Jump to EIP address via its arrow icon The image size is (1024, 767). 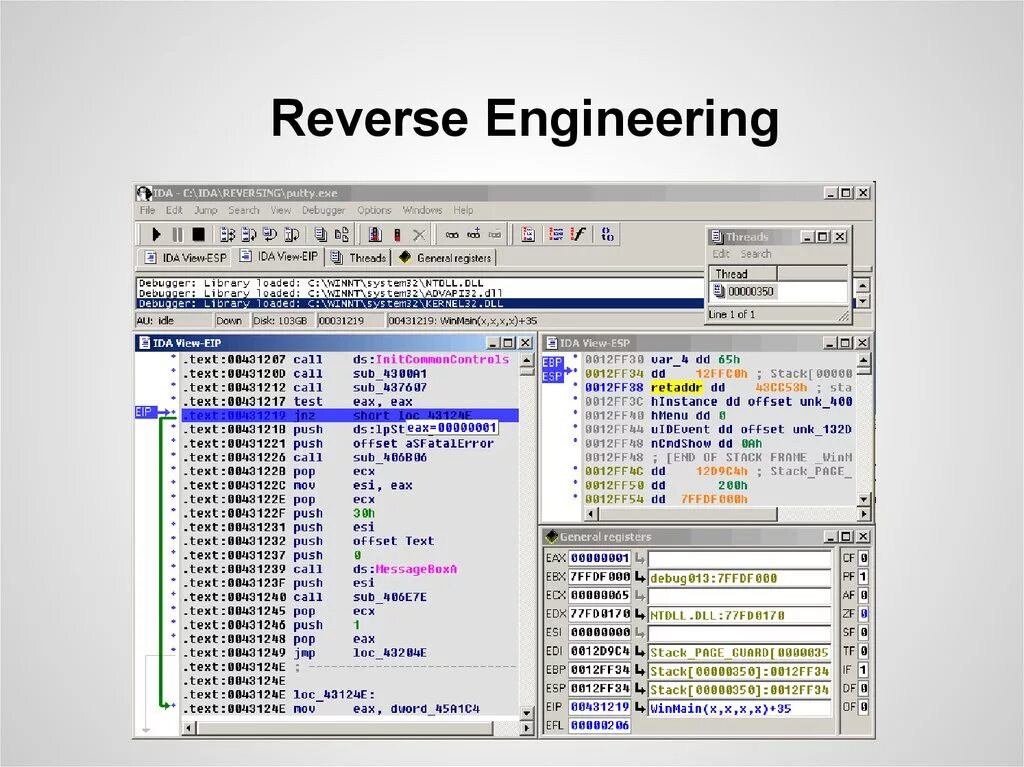[x=640, y=708]
